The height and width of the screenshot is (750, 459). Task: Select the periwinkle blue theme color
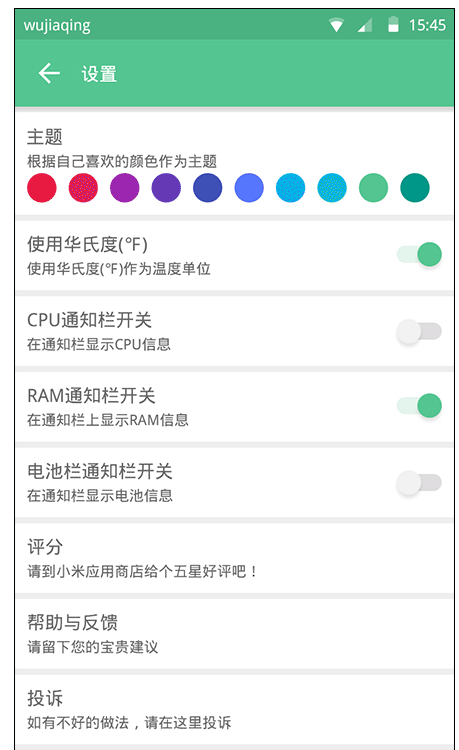pos(249,188)
